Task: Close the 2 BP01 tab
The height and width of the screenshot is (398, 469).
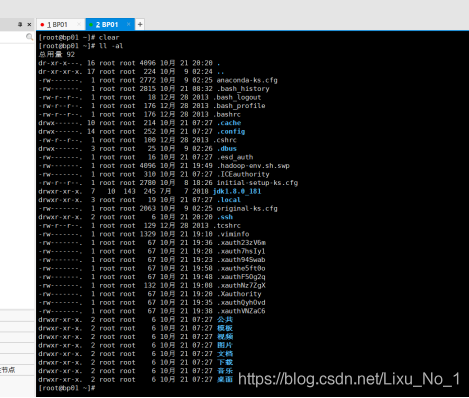Action: click(x=128, y=24)
